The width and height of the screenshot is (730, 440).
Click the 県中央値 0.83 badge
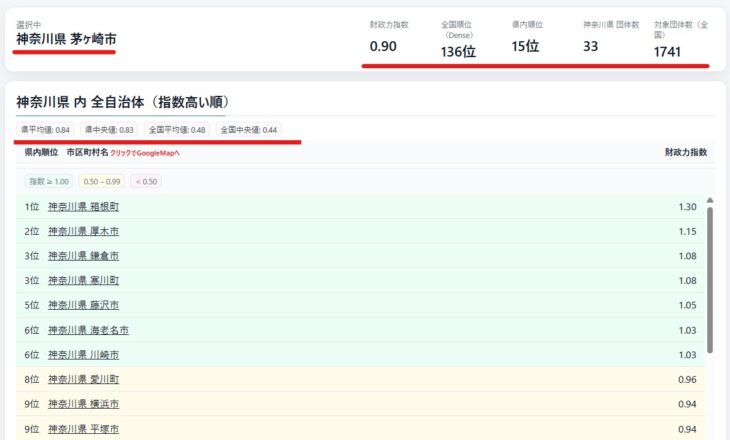(109, 130)
